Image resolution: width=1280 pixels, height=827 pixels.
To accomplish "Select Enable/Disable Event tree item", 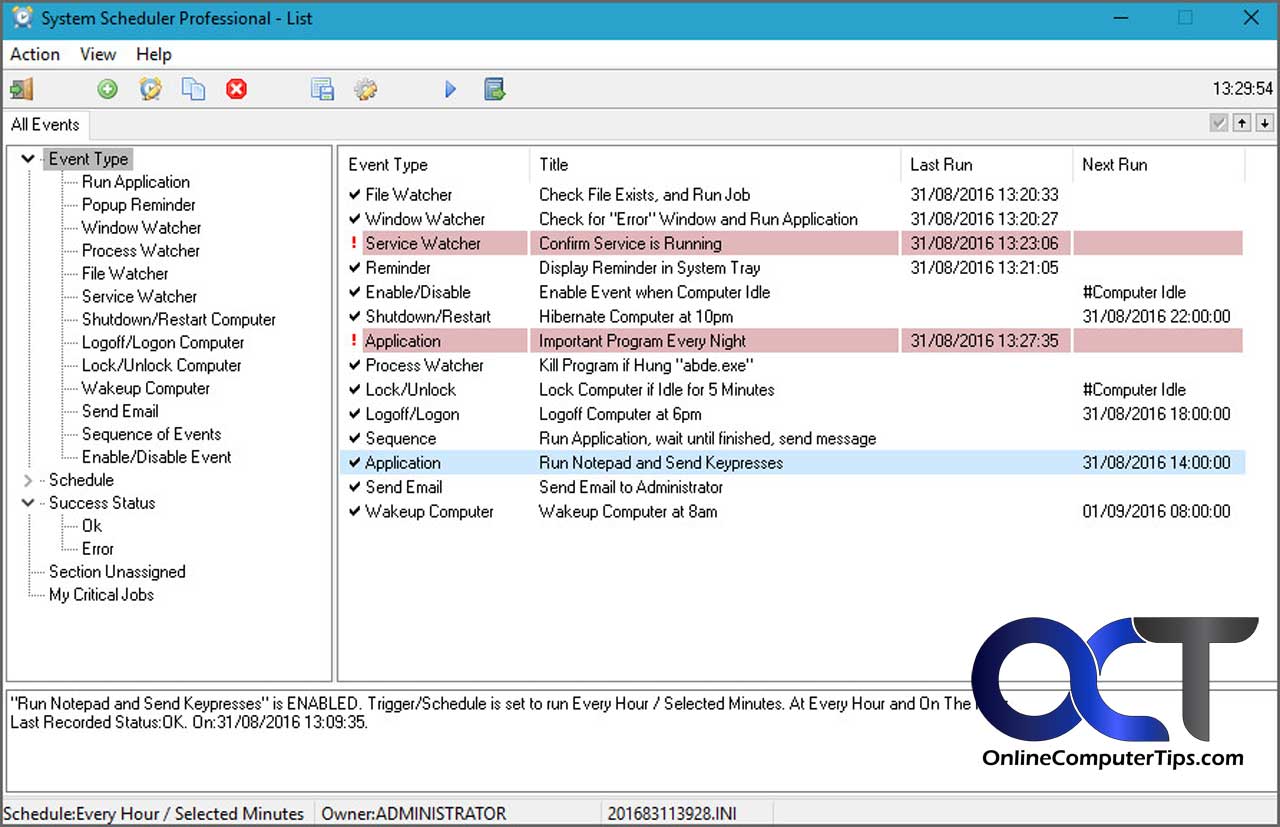I will pyautogui.click(x=156, y=458).
